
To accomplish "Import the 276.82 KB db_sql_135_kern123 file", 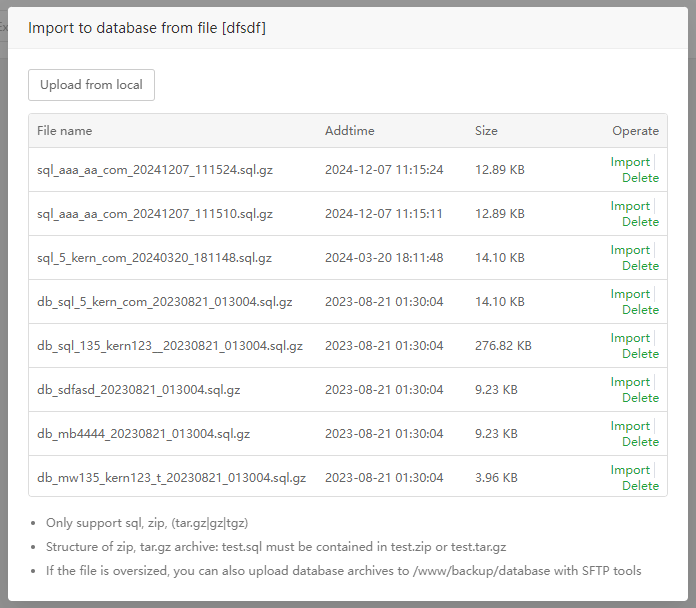I will pos(630,338).
